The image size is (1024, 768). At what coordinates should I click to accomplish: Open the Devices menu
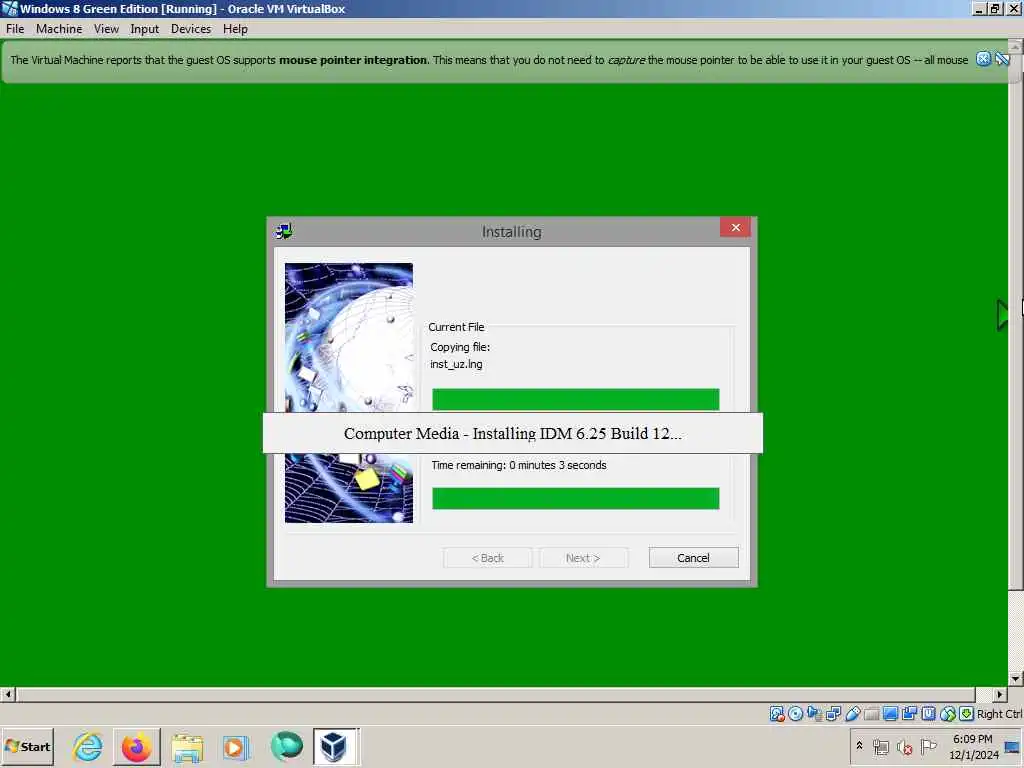pos(191,29)
